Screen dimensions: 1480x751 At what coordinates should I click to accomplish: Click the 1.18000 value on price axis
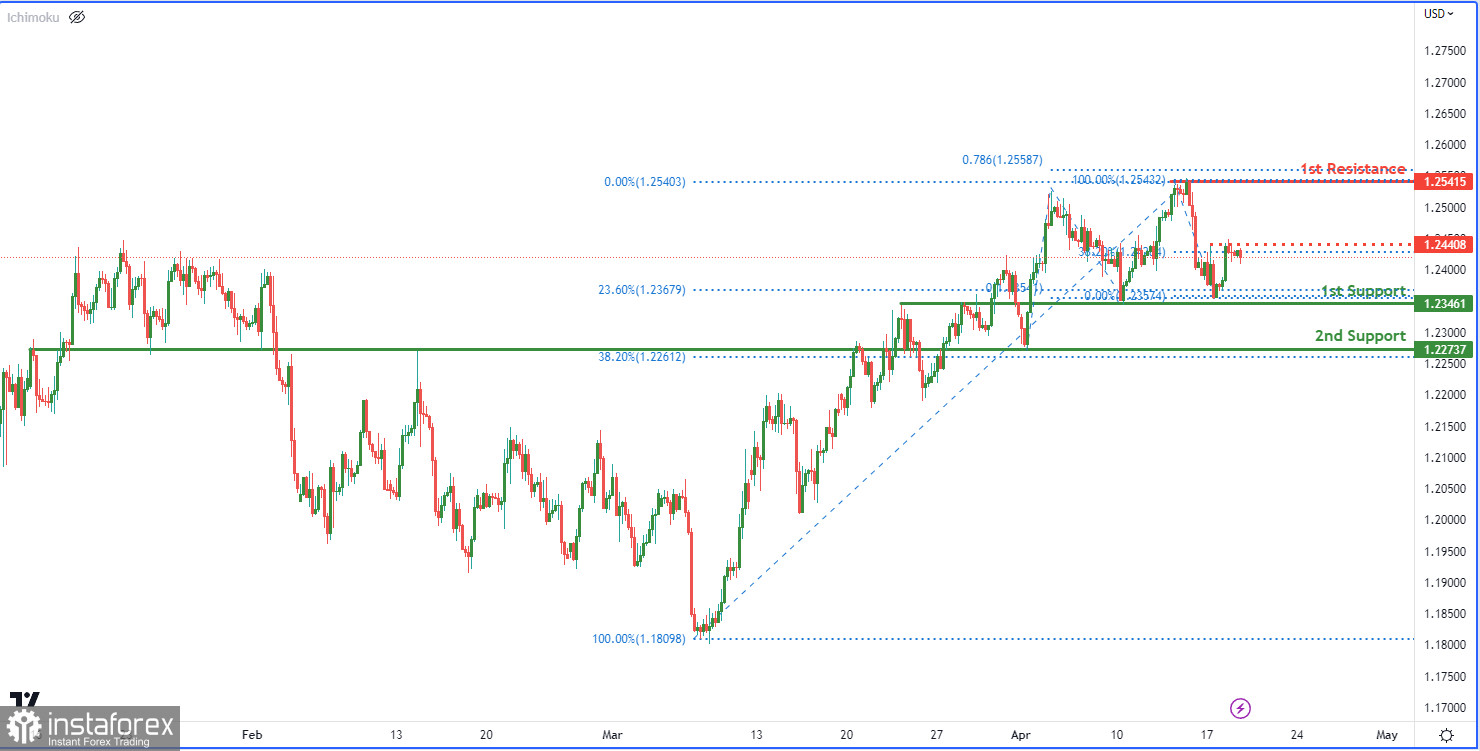pyautogui.click(x=1443, y=645)
